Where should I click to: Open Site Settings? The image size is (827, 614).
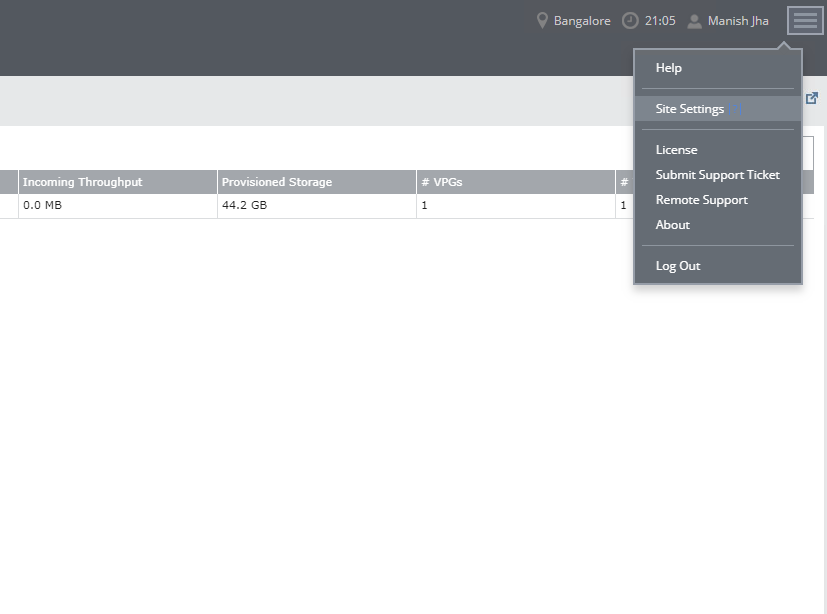coord(689,109)
